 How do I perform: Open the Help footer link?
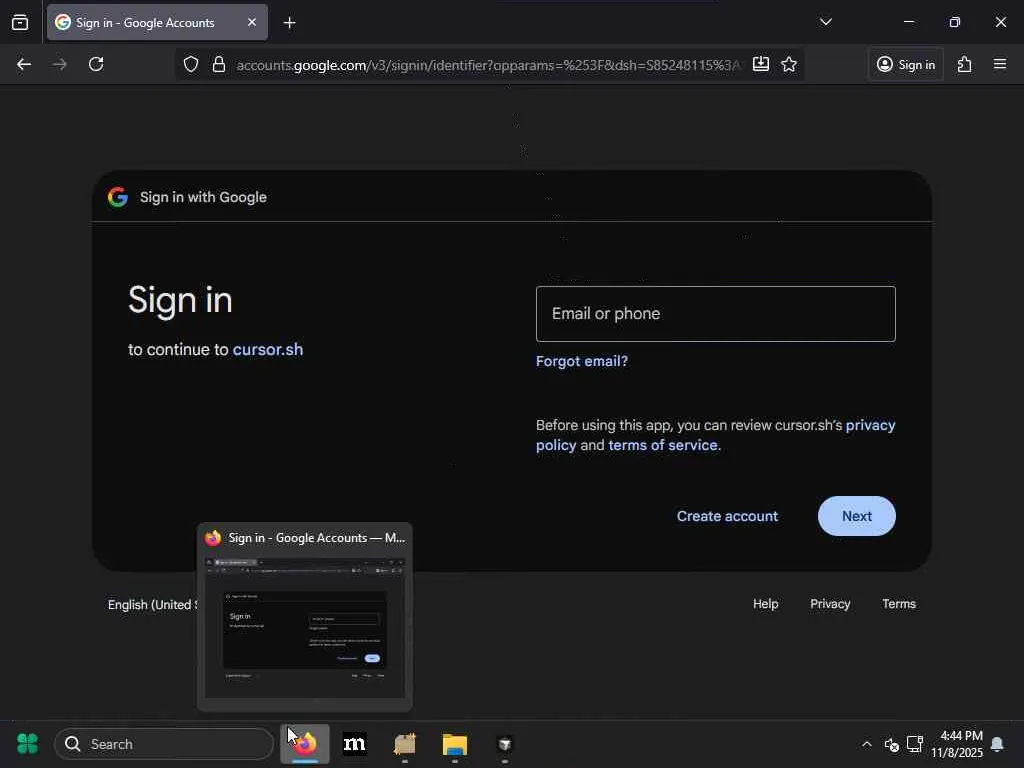pos(765,604)
